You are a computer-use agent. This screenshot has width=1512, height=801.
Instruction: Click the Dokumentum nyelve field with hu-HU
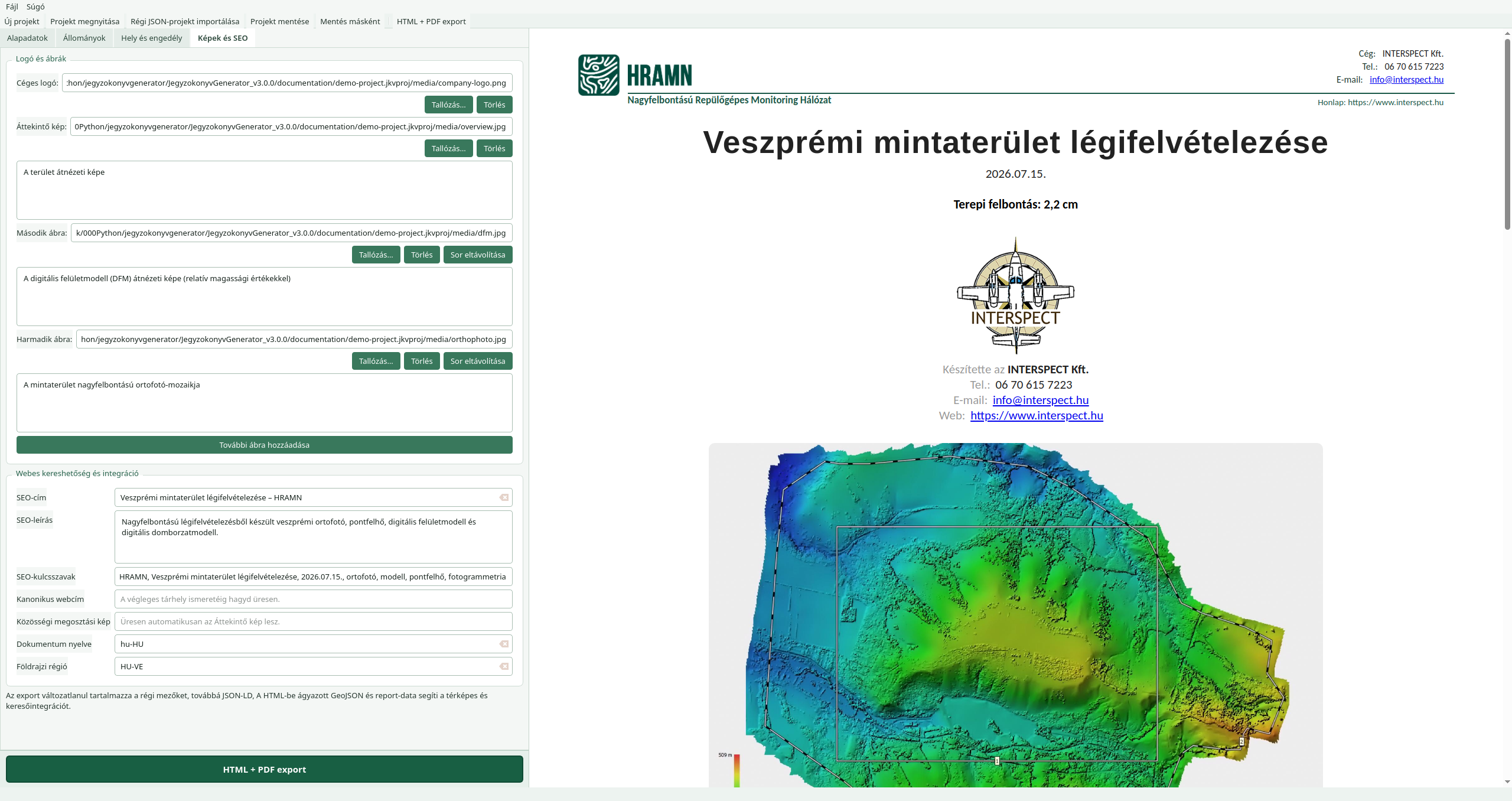pyautogui.click(x=313, y=644)
